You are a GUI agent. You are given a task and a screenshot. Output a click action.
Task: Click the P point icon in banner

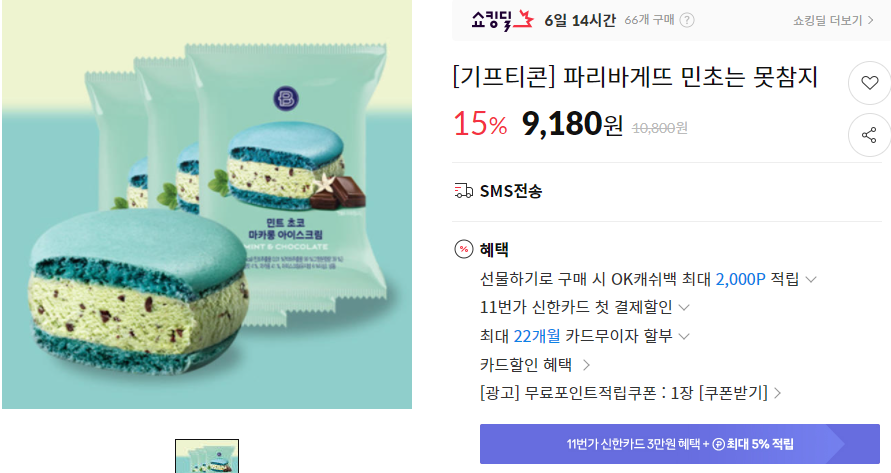coord(718,444)
